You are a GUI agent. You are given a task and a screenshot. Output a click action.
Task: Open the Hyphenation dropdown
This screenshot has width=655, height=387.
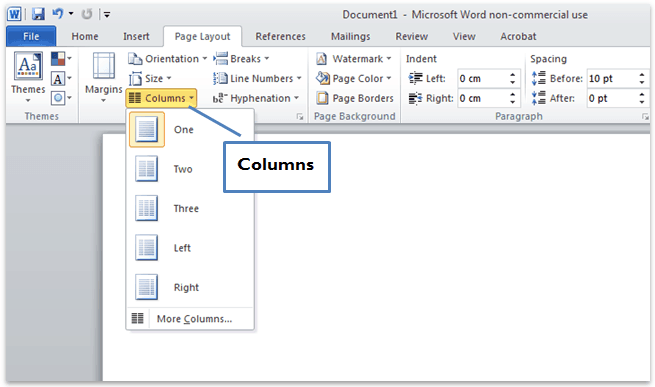256,98
